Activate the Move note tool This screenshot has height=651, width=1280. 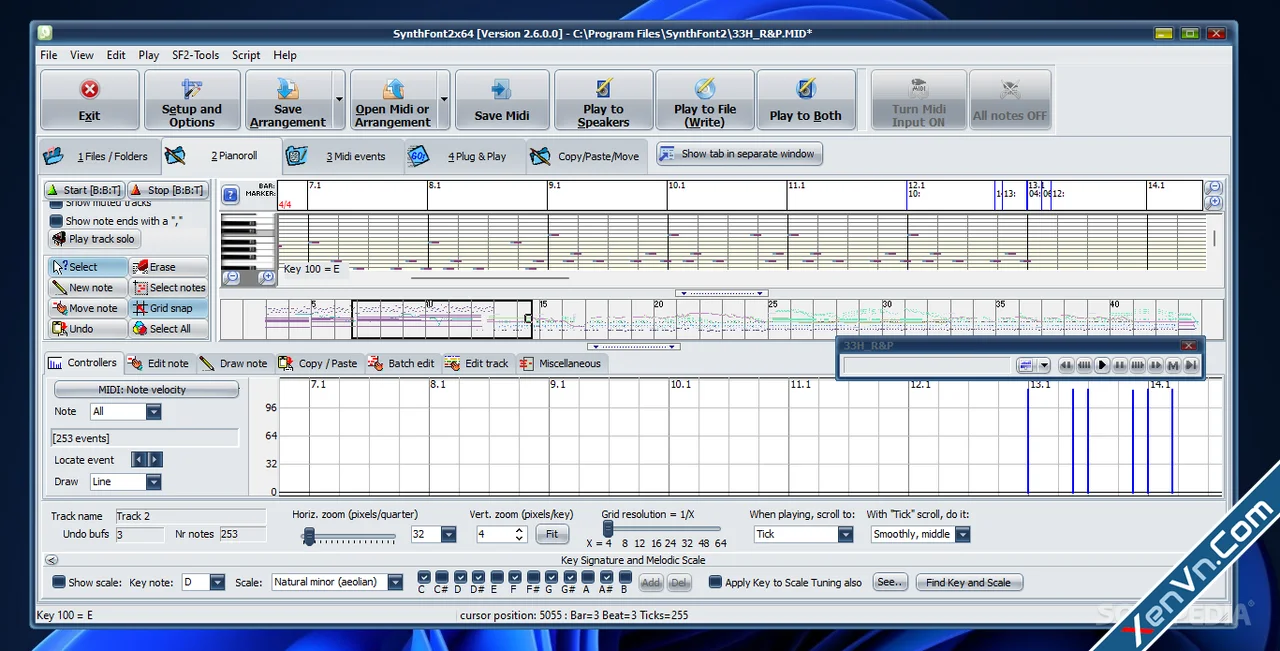pos(87,308)
